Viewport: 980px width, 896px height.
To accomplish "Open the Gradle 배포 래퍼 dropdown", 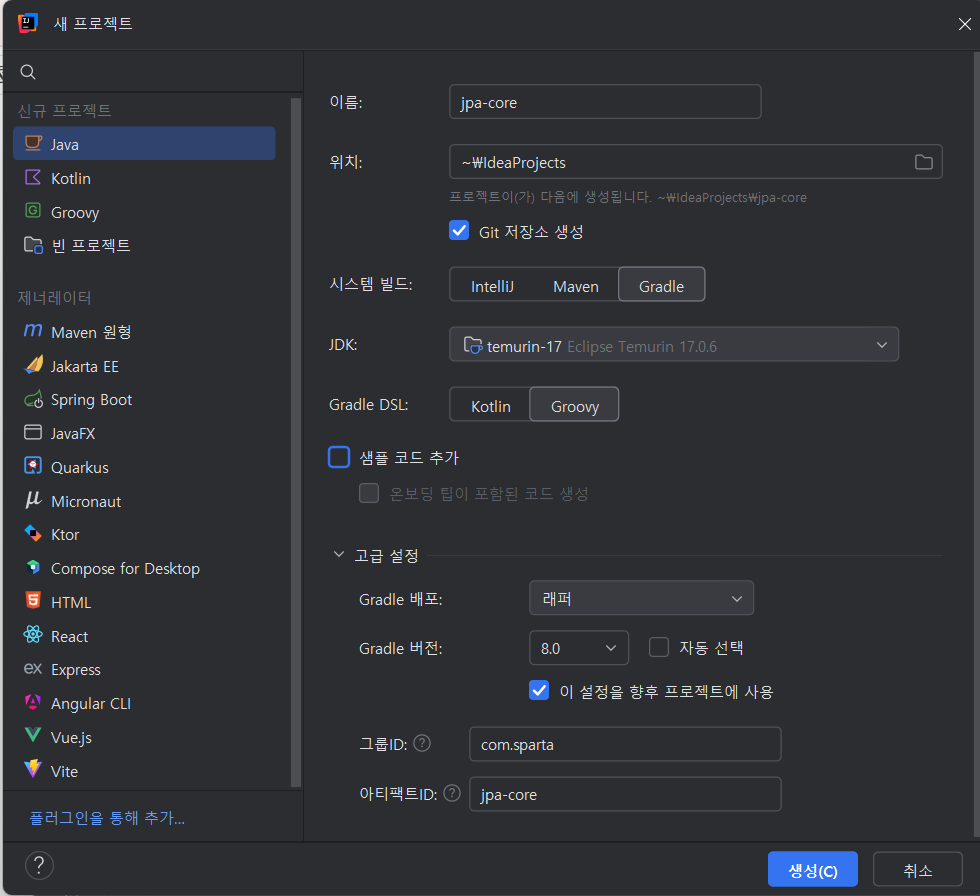I will click(641, 598).
